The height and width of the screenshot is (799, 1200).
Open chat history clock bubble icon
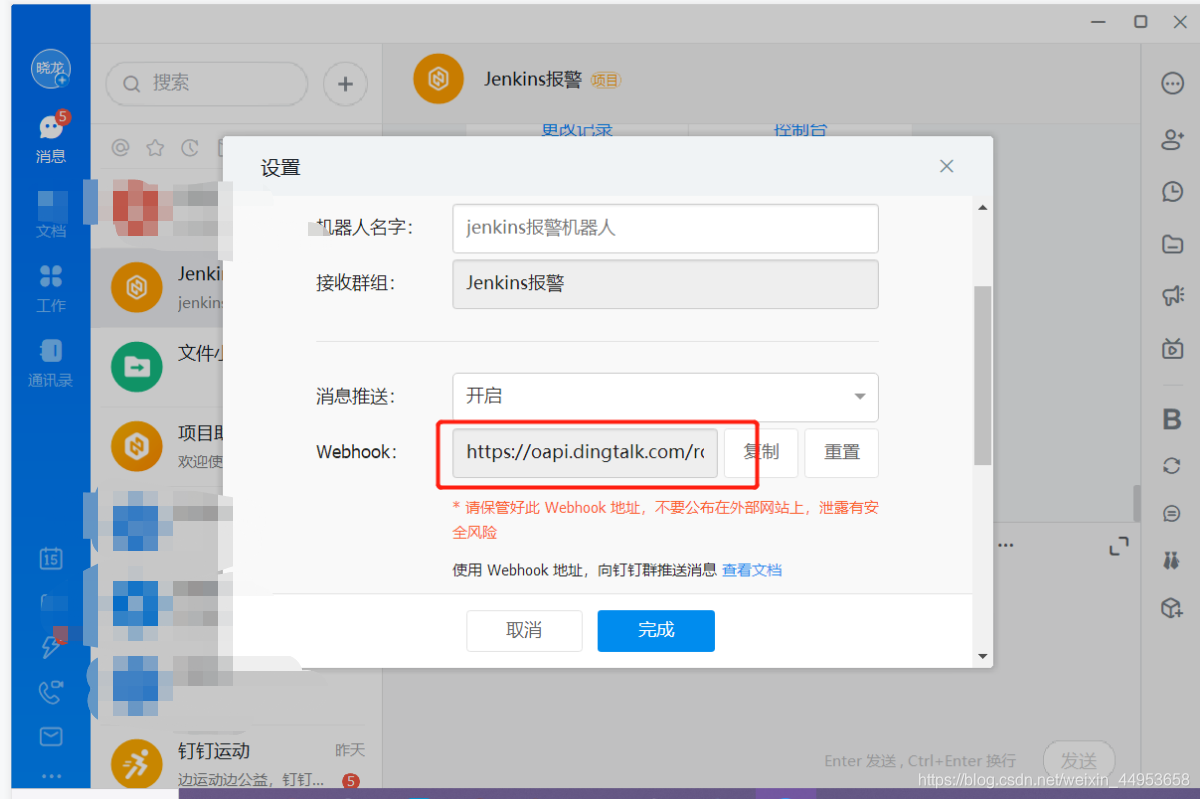coord(1173,192)
